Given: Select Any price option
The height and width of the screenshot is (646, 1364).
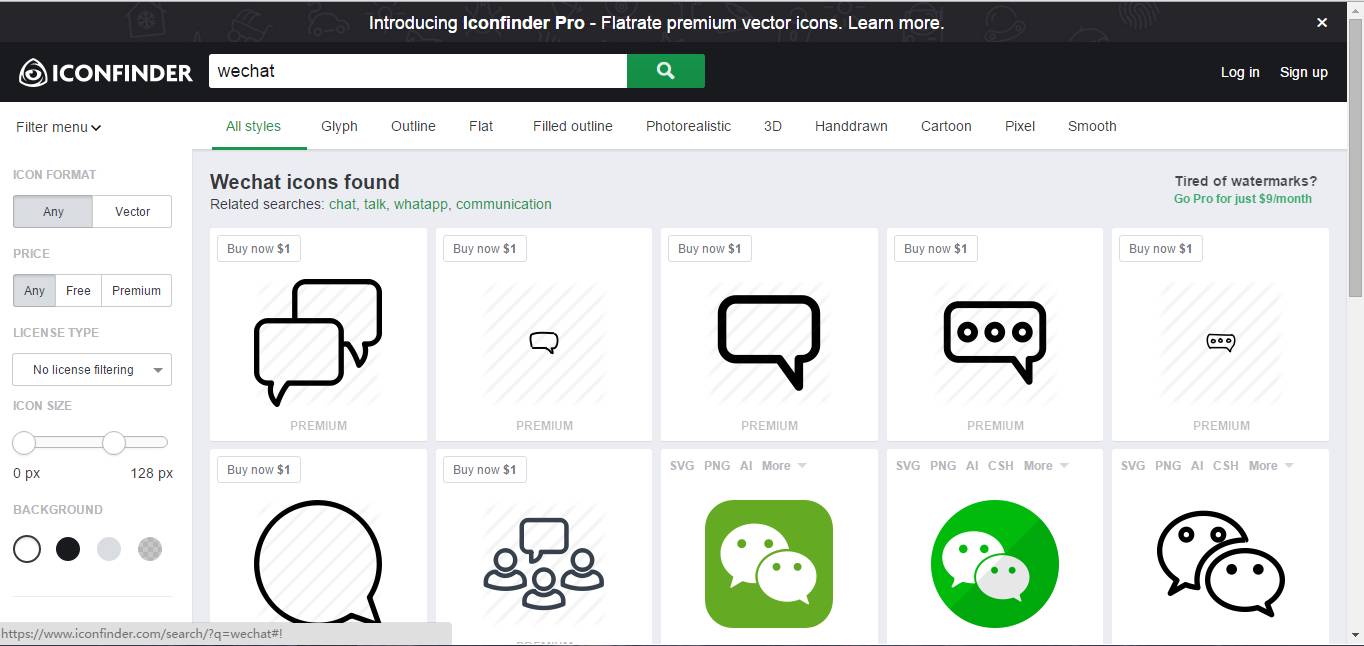Looking at the screenshot, I should click(x=35, y=291).
